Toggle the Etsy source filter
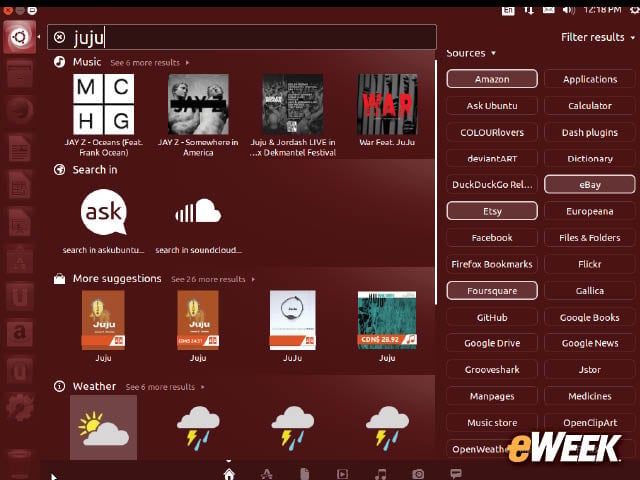Image resolution: width=640 pixels, height=480 pixels. tap(492, 211)
